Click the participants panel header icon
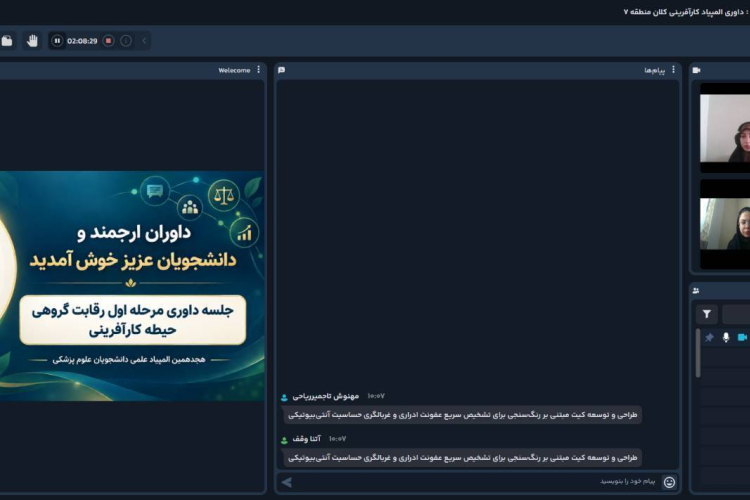The image size is (750, 500). click(696, 290)
